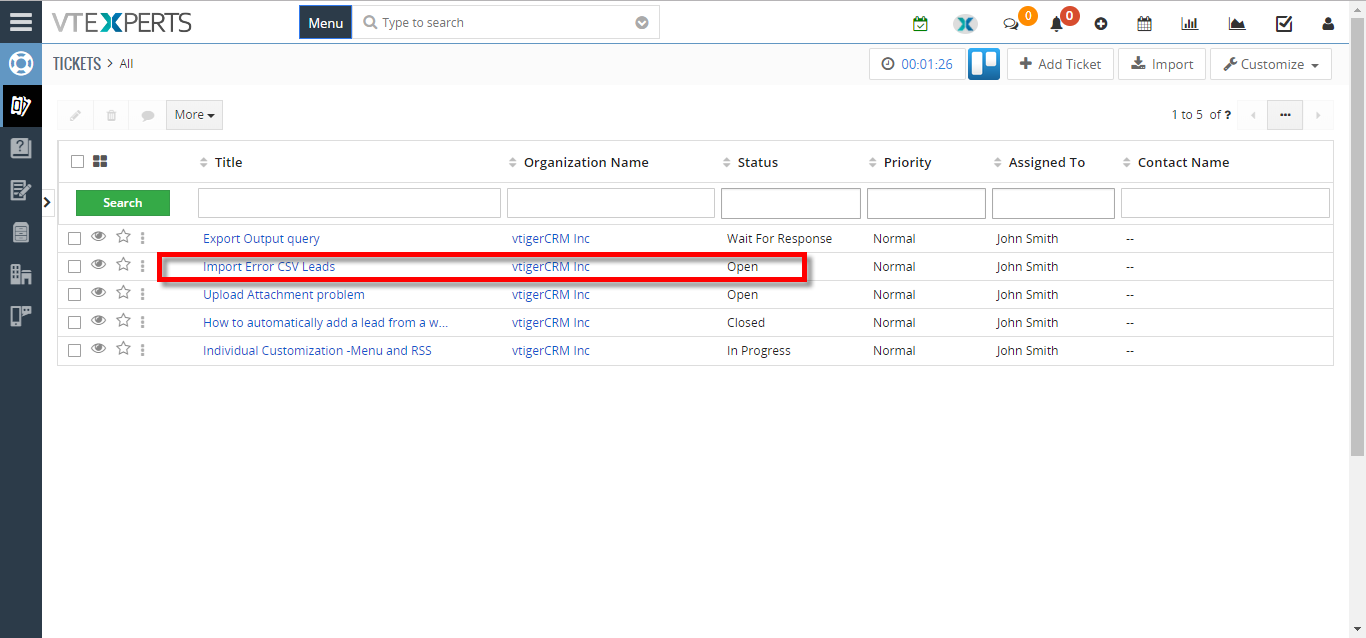Sort by Title column header
The height and width of the screenshot is (638, 1366).
point(228,162)
